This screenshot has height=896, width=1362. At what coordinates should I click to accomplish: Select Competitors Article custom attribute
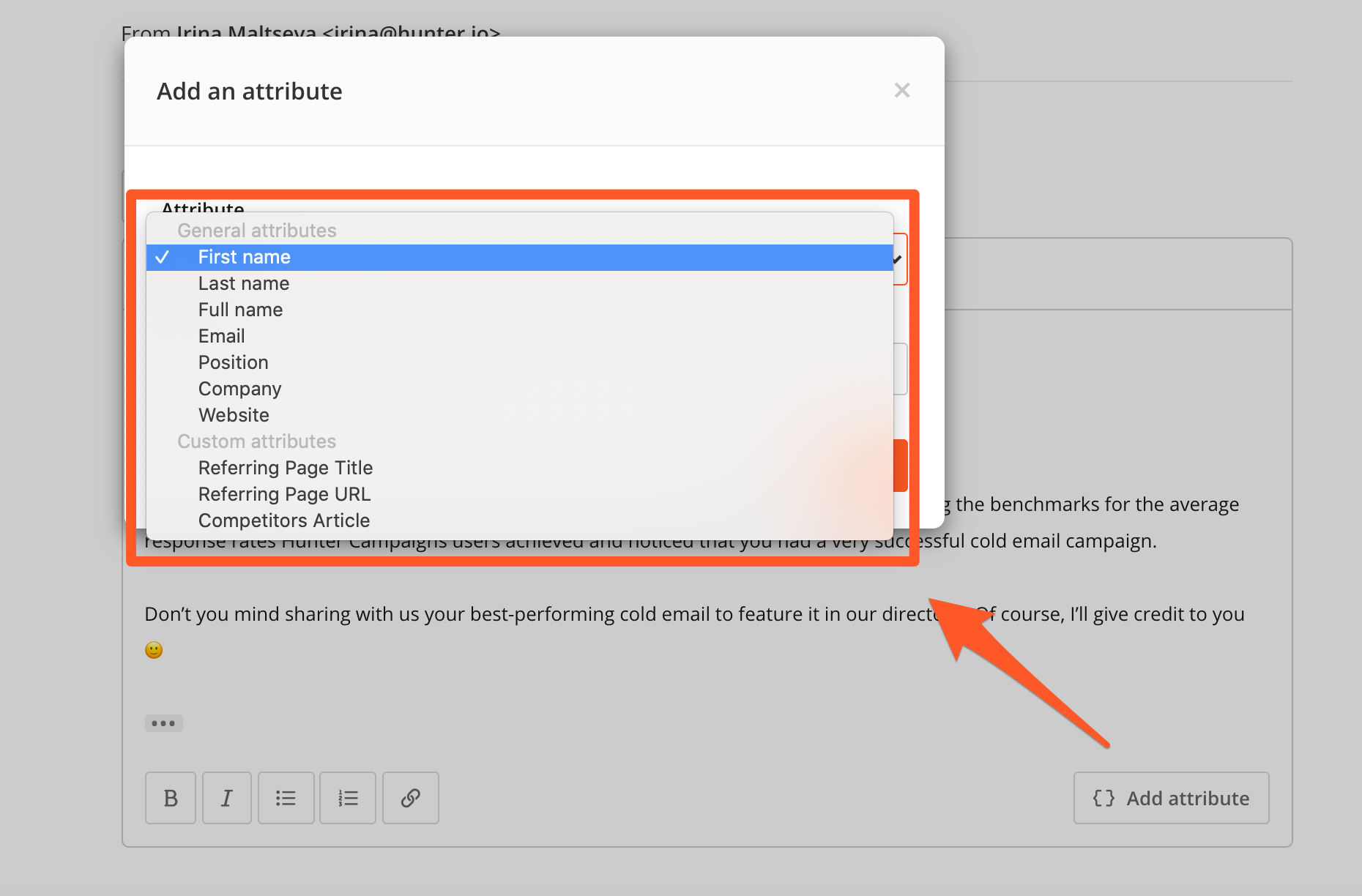point(520,521)
